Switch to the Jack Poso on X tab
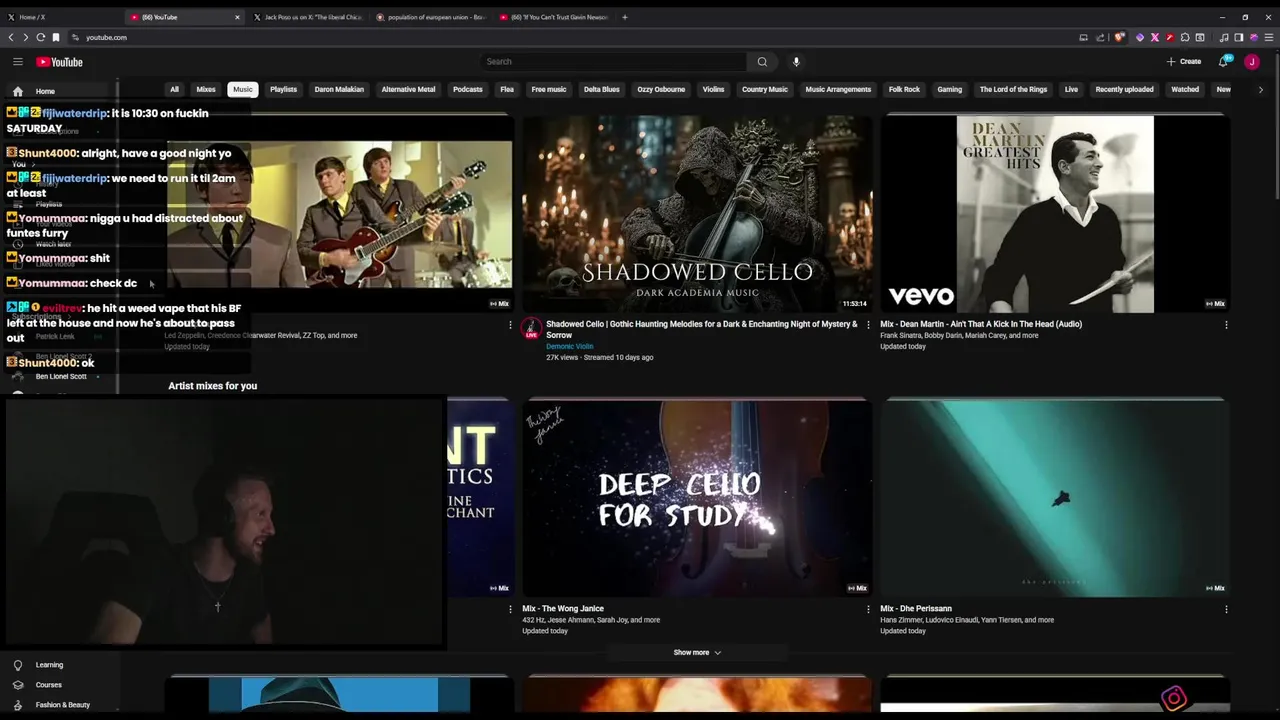Image resolution: width=1280 pixels, height=720 pixels. point(308,17)
